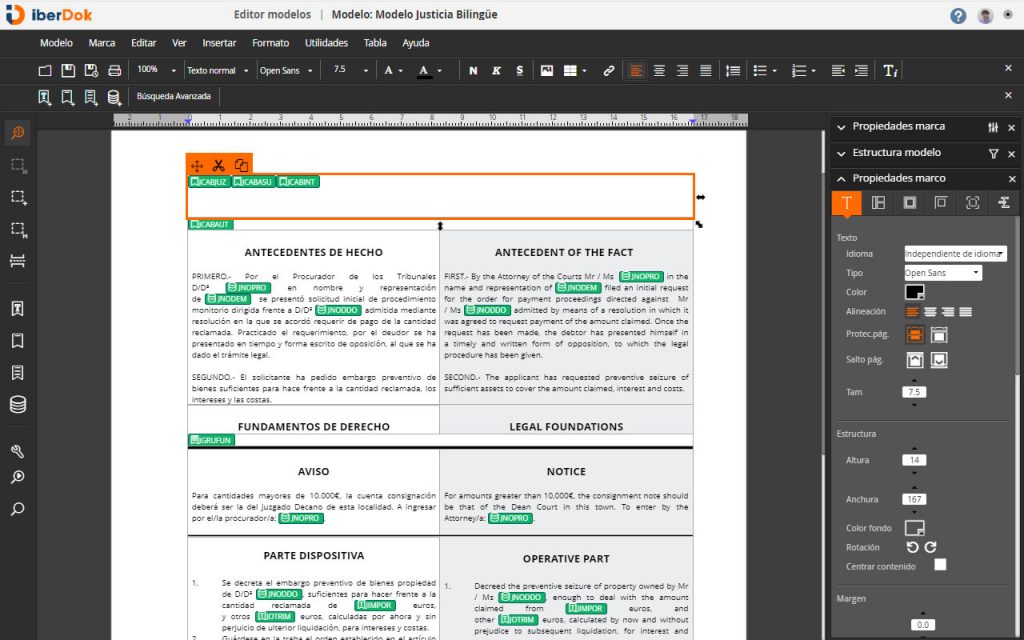
Task: Click the user avatar in header
Action: 985,16
